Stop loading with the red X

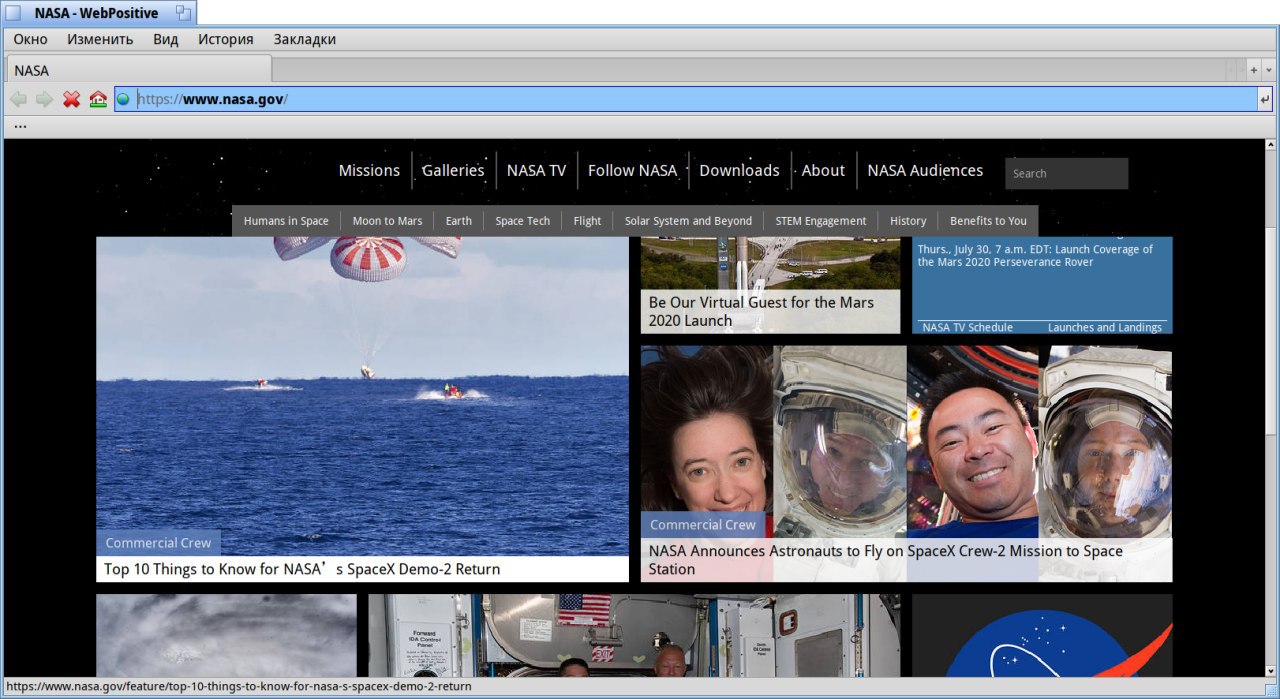tap(71, 99)
